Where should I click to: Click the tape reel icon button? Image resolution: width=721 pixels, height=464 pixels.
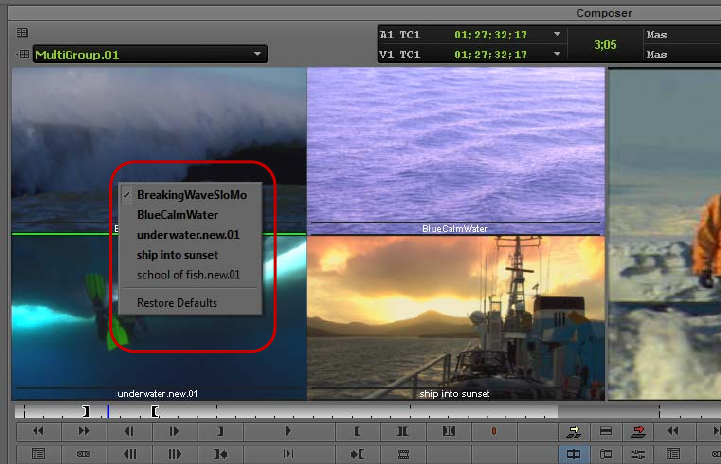(84, 454)
